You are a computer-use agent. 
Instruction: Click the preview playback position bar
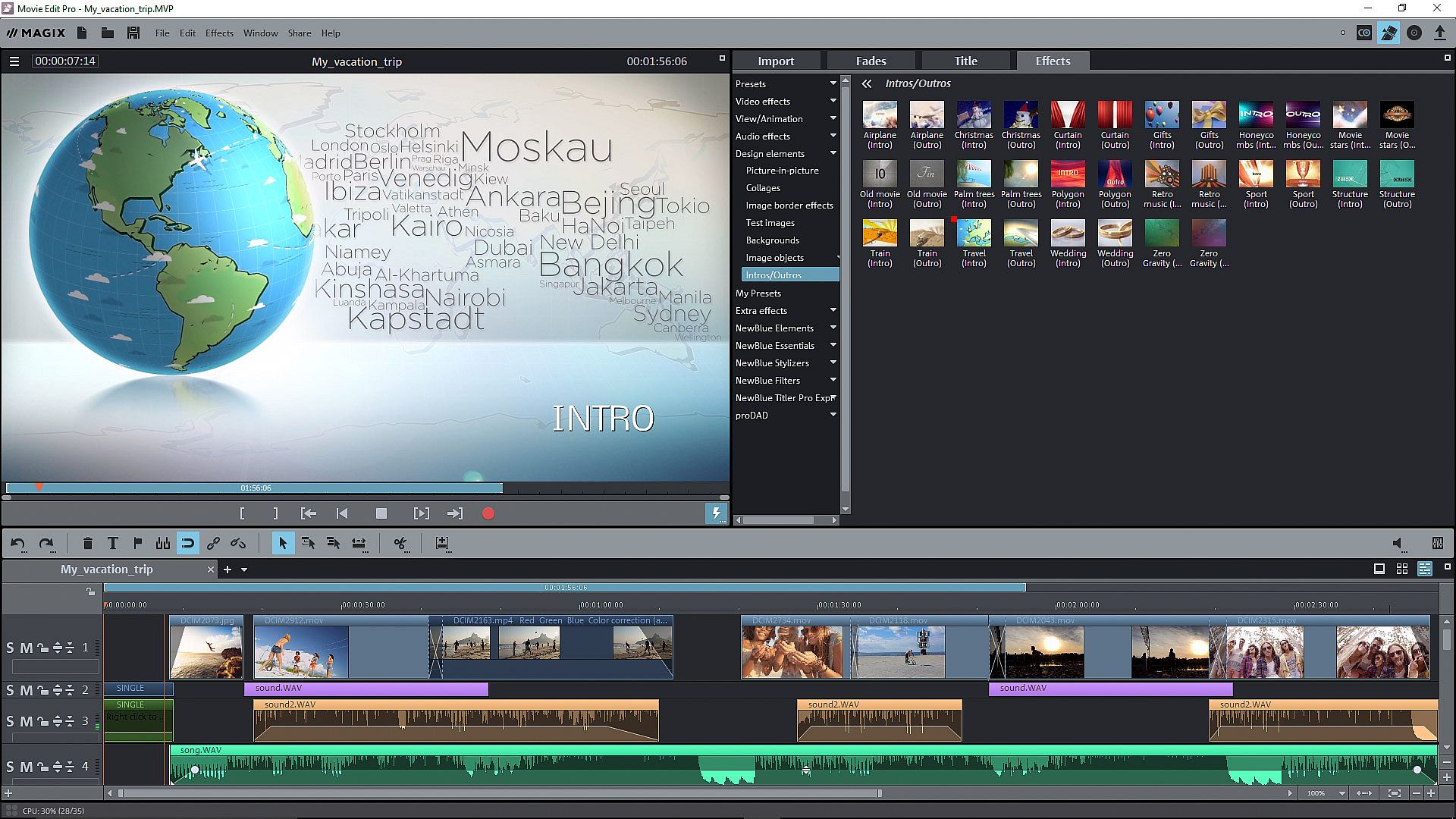(x=254, y=488)
